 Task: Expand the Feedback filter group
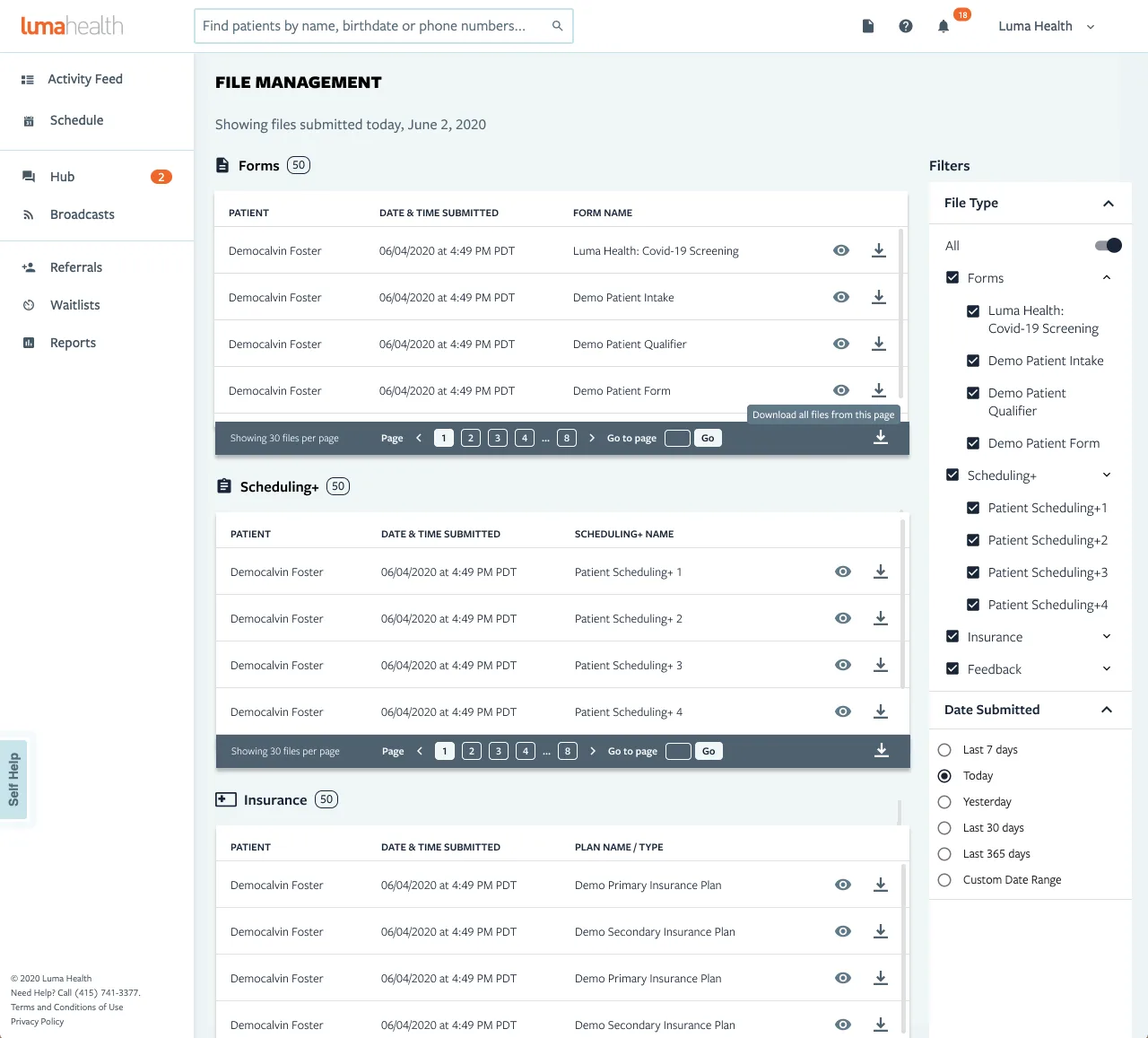coord(1107,668)
